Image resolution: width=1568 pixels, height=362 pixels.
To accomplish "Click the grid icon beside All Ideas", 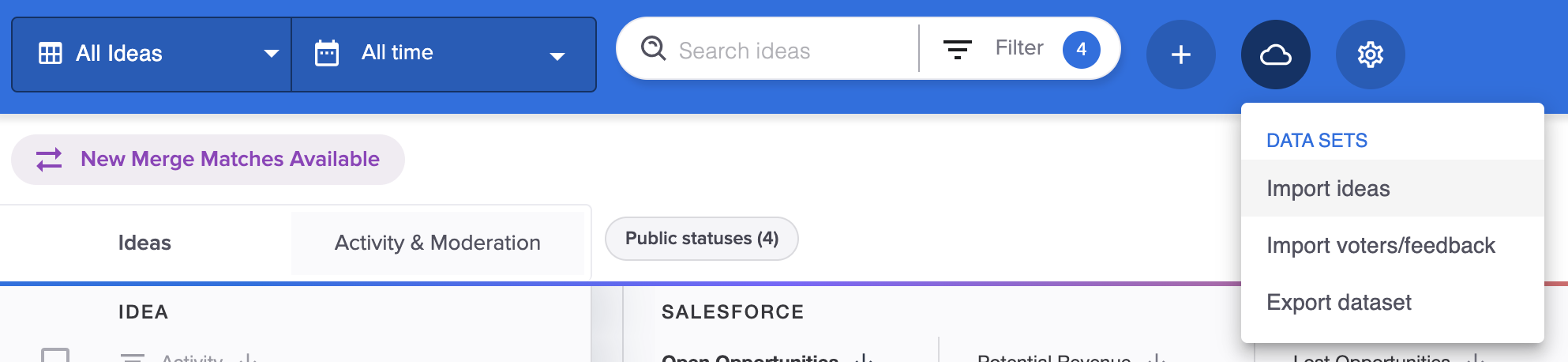I will point(51,54).
